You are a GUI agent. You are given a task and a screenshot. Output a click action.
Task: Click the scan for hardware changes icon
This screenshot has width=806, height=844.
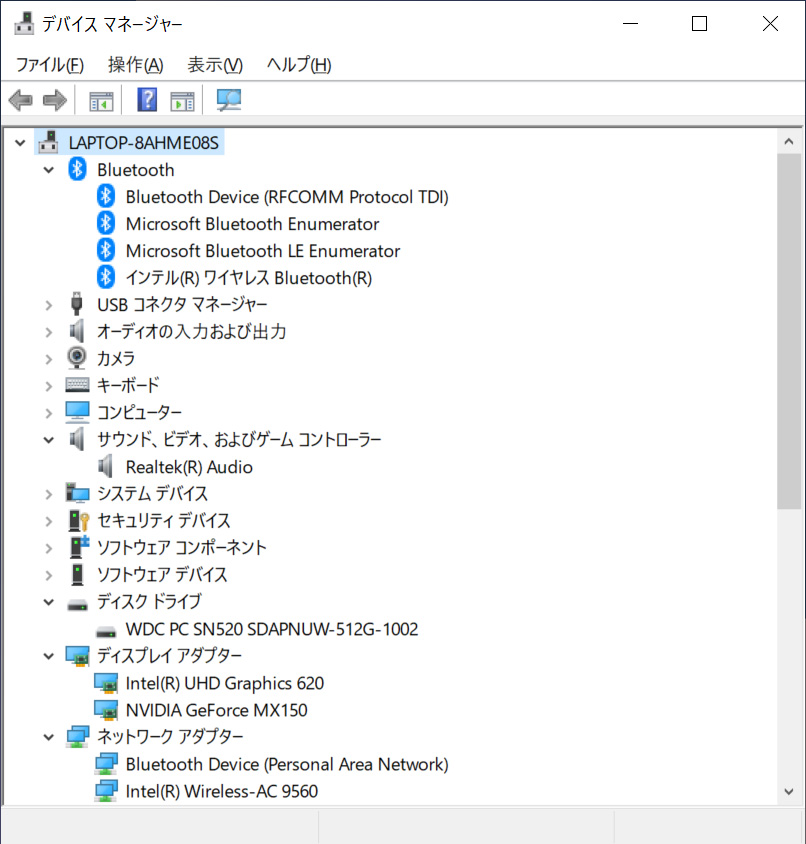coord(228,99)
